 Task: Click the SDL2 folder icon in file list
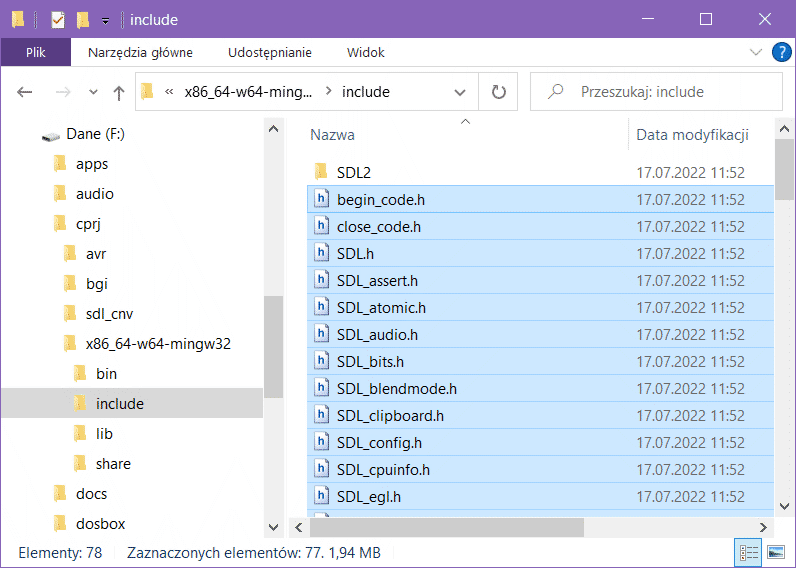click(321, 173)
